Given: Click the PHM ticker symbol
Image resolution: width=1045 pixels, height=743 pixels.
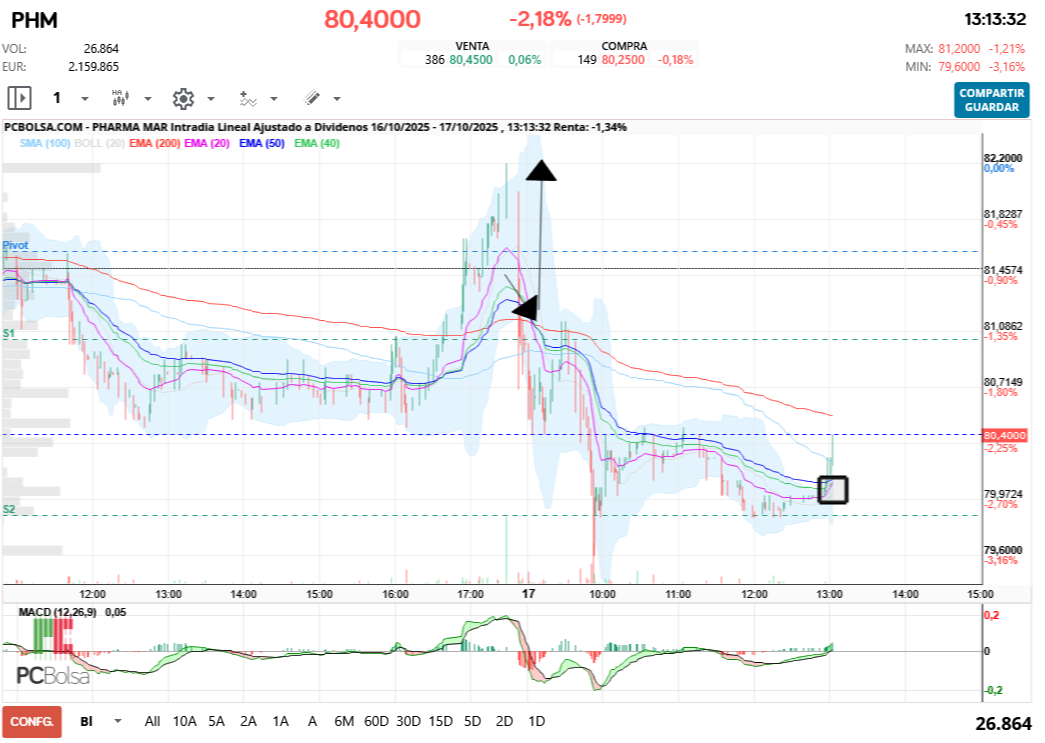Looking at the screenshot, I should pos(35,20).
